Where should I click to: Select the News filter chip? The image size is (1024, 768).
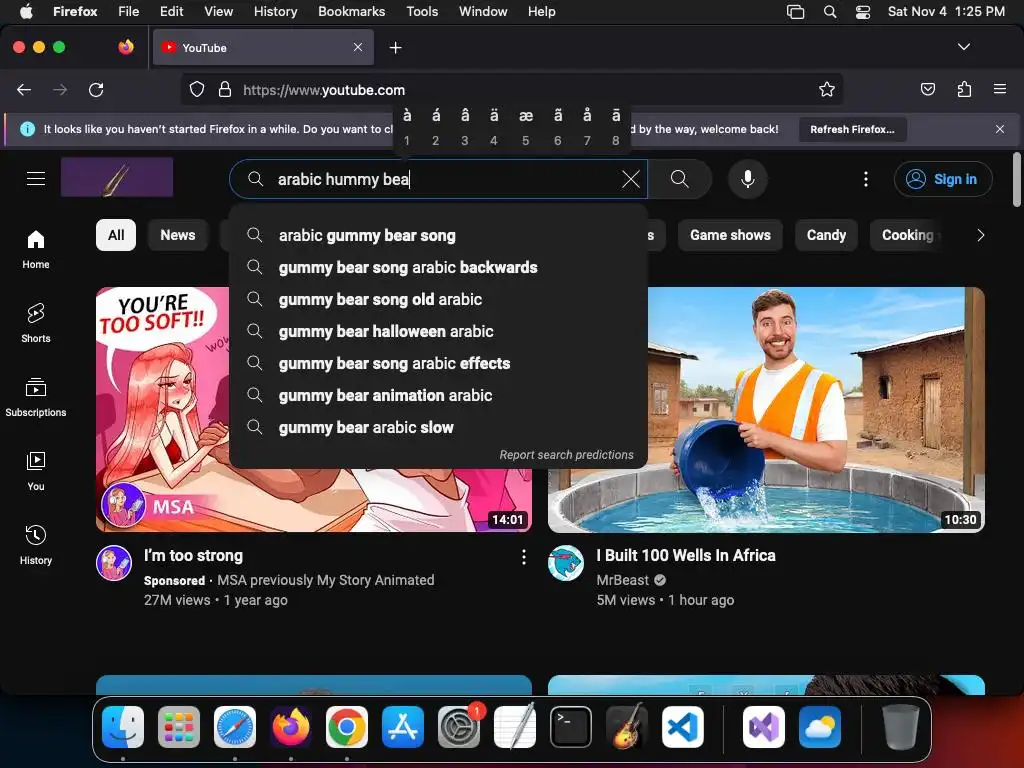pos(178,235)
